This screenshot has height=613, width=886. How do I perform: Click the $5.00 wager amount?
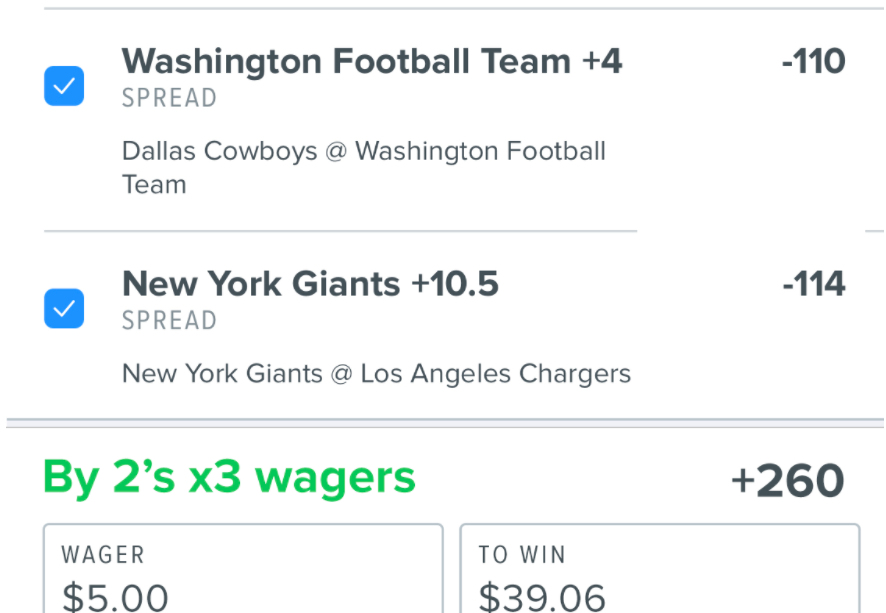[x=115, y=597]
